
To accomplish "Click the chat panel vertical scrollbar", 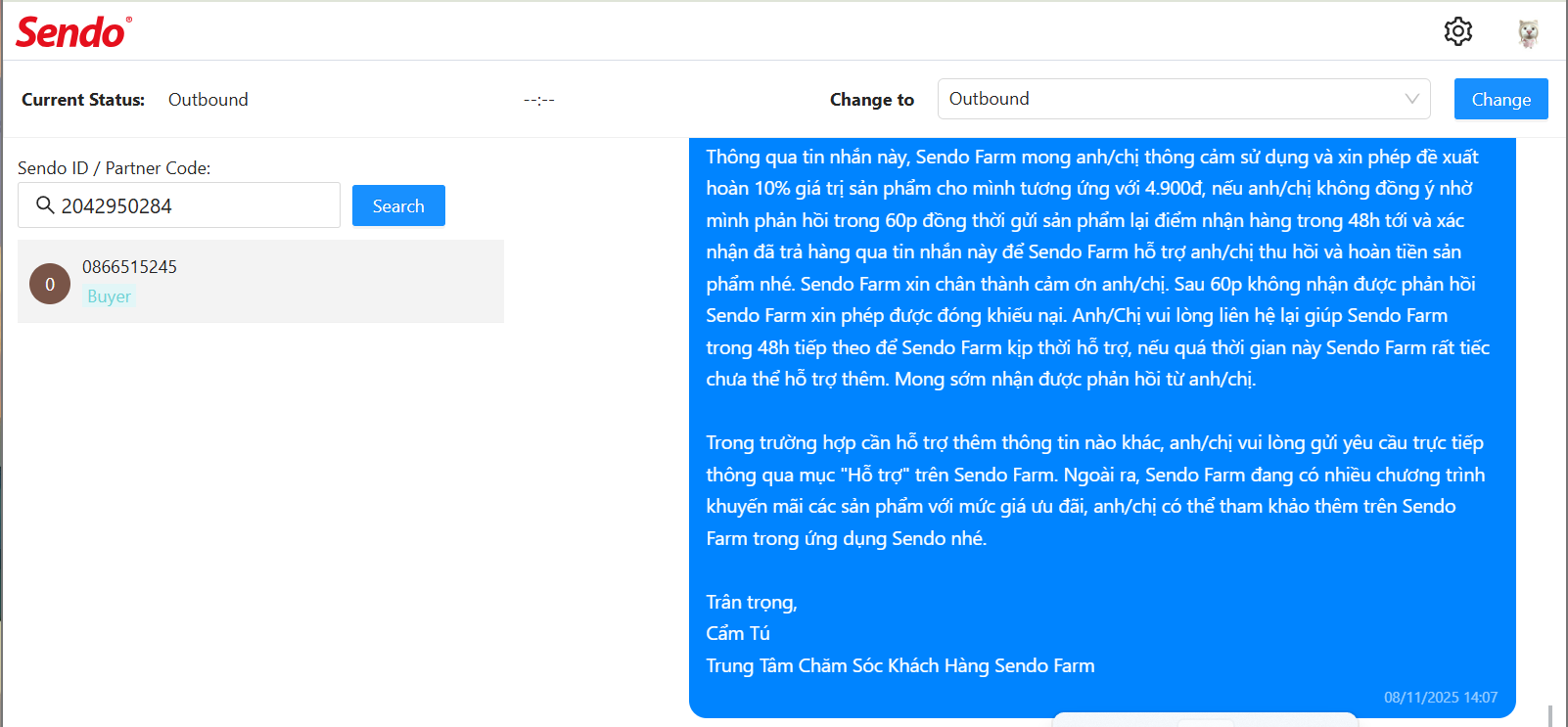I will pyautogui.click(x=1550, y=715).
